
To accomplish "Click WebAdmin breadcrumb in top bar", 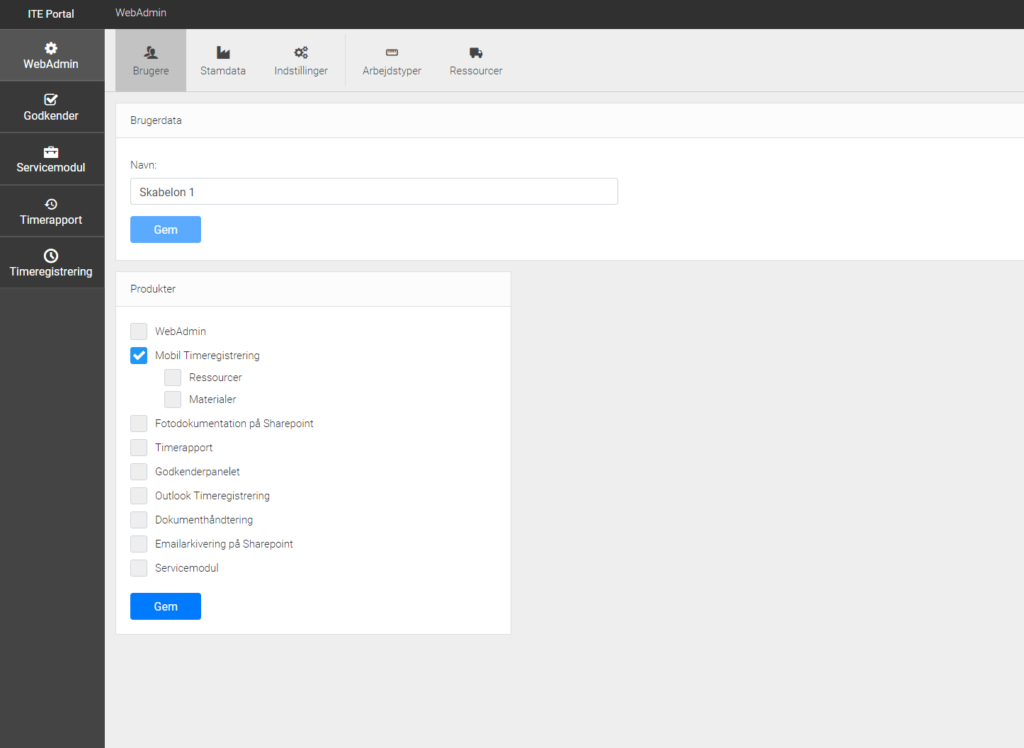I will pos(141,12).
